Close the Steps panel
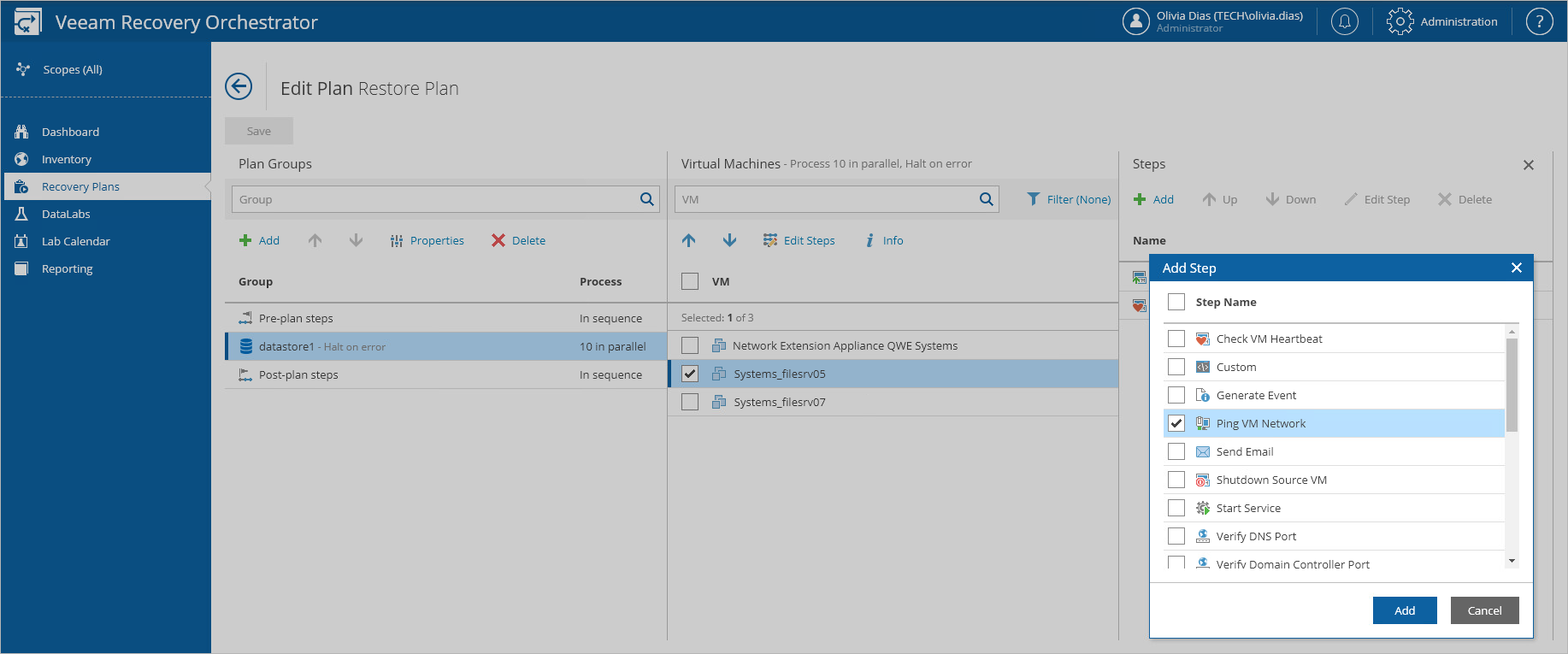Screen dimensions: 1568x654 pos(1529,165)
